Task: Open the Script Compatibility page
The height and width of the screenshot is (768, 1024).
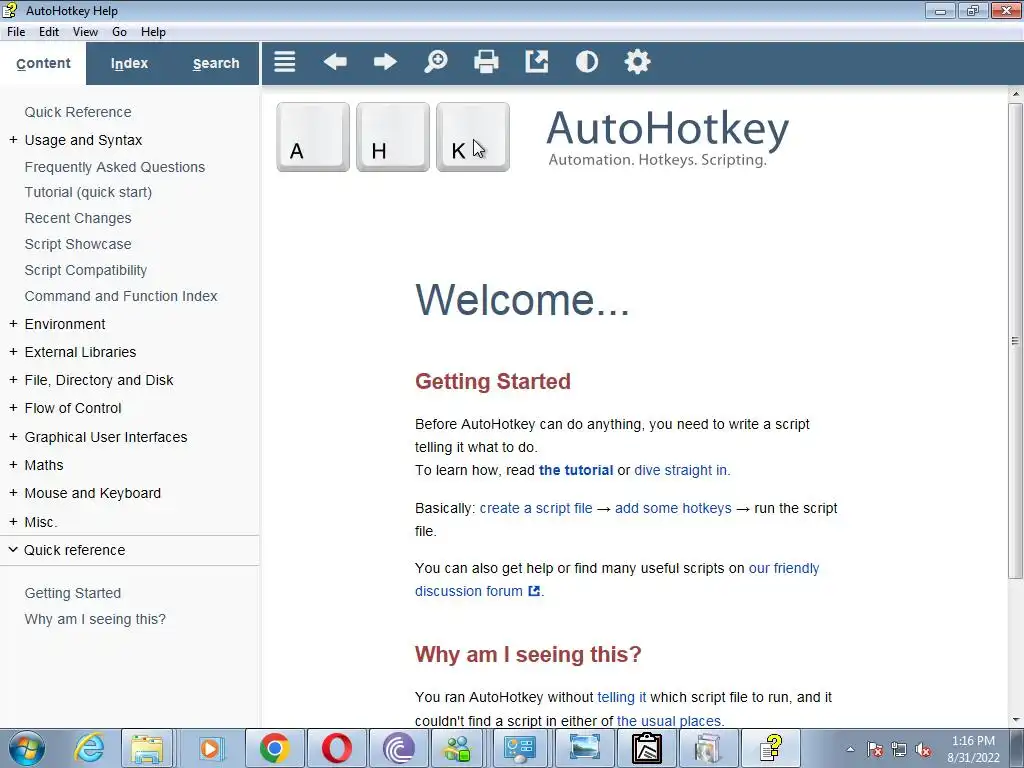Action: pos(86,270)
